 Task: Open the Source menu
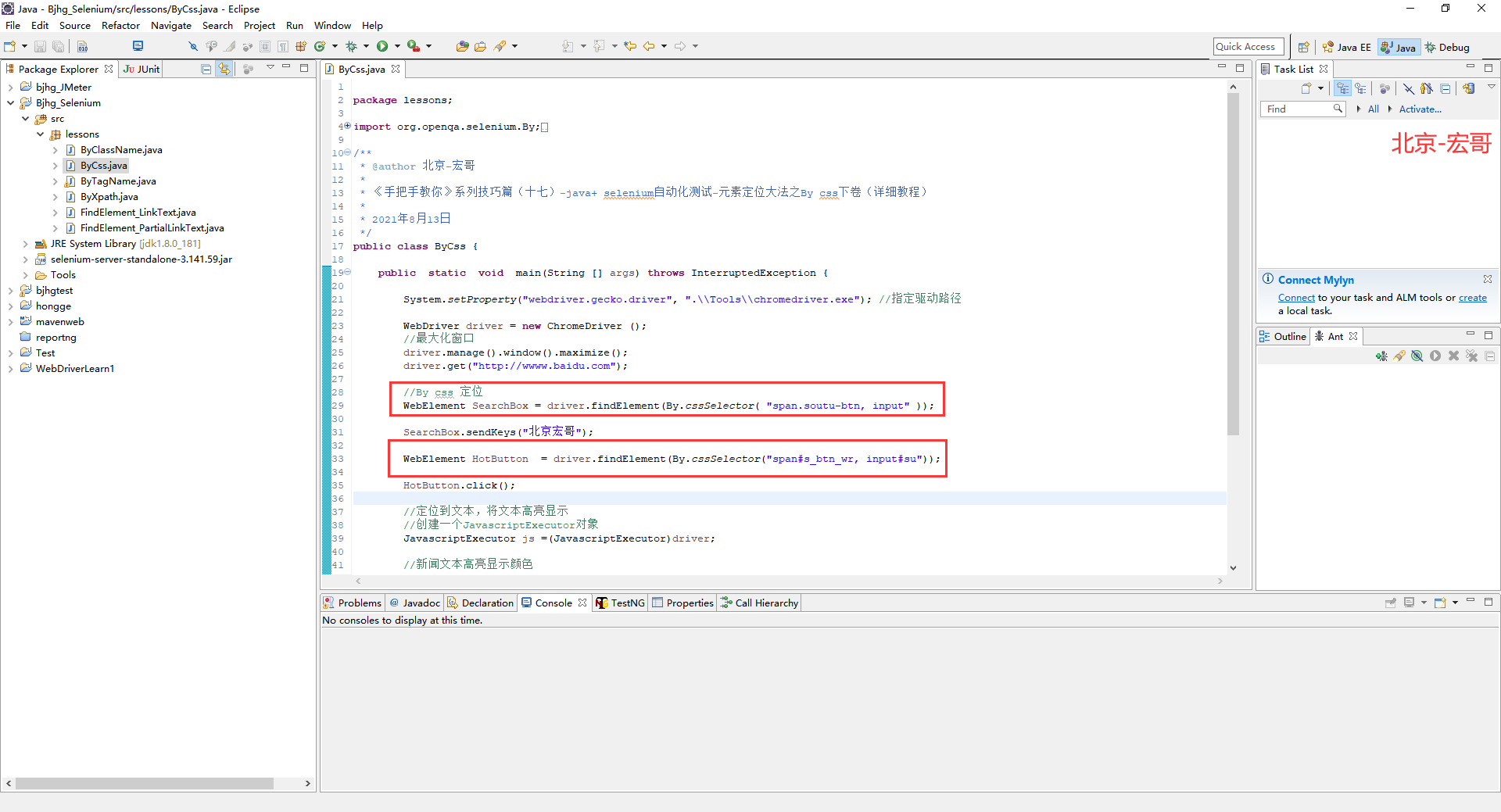tap(75, 26)
